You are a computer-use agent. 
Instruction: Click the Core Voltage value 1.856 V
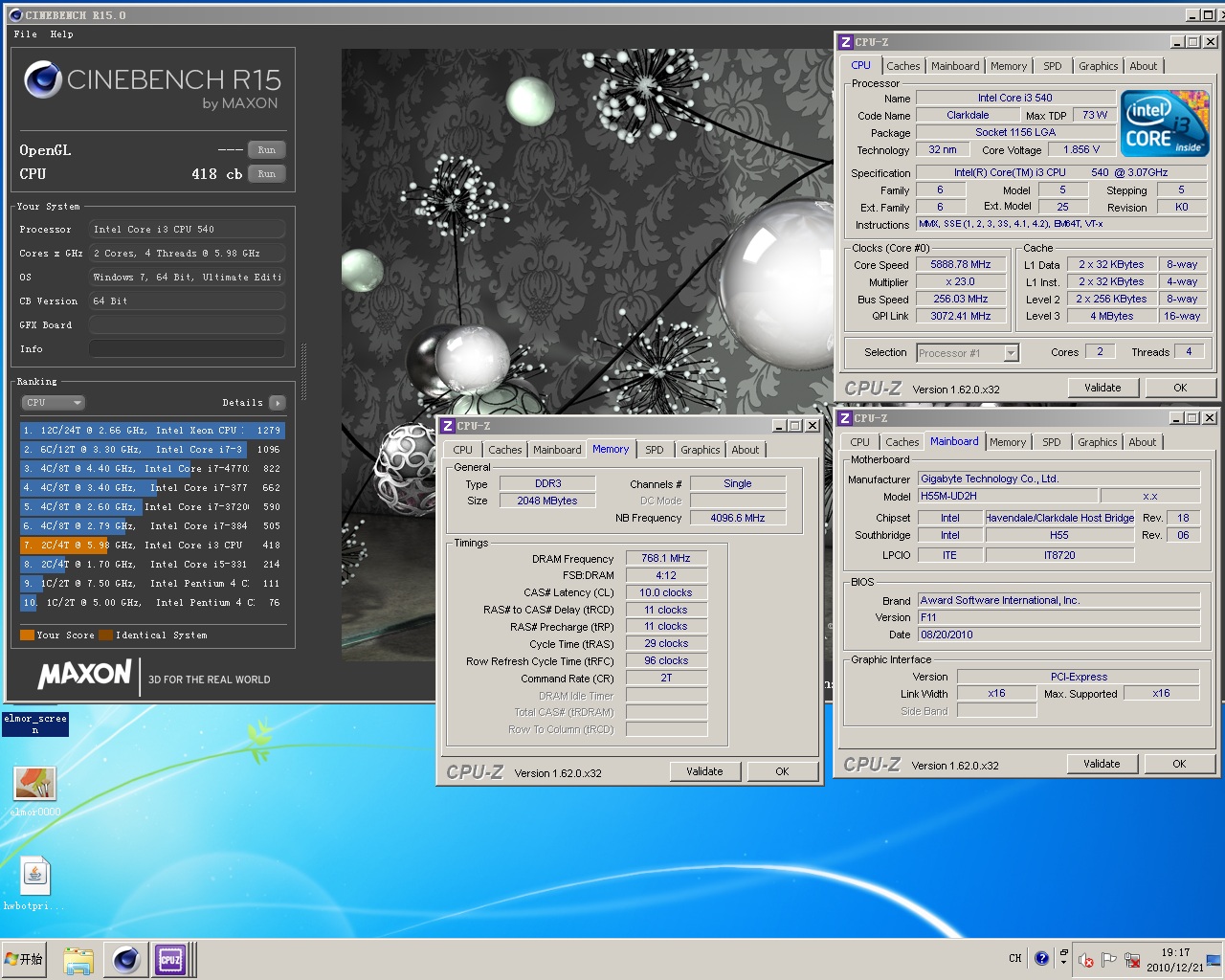(1081, 150)
